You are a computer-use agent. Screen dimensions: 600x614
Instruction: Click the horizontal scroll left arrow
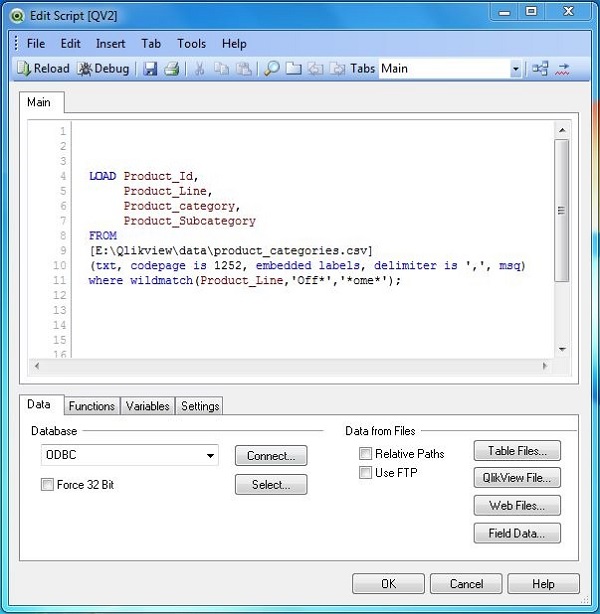point(37,366)
